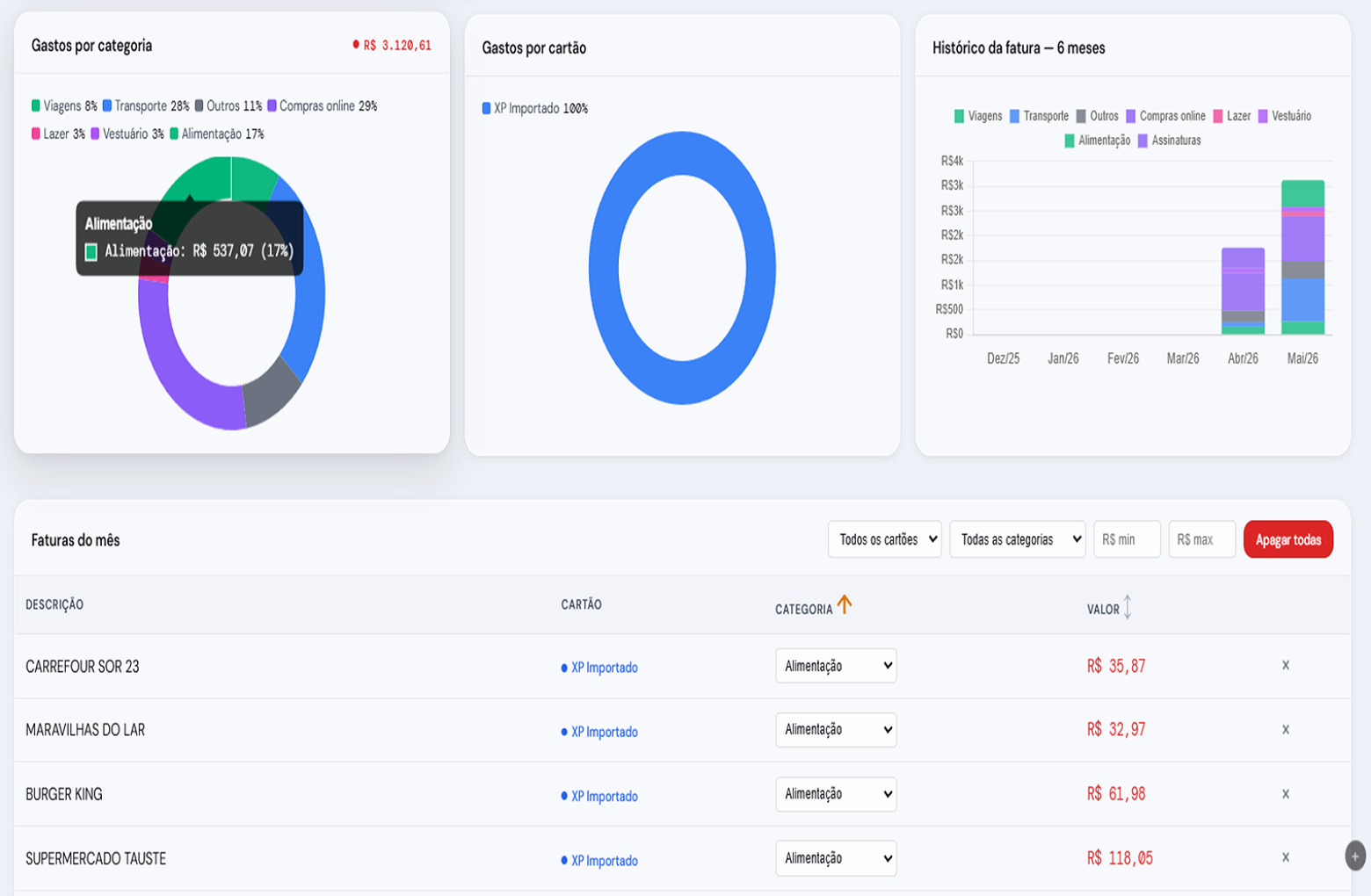This screenshot has height=896, width=1371.
Task: Click the Valor column sort arrows icon
Action: pyautogui.click(x=1128, y=607)
